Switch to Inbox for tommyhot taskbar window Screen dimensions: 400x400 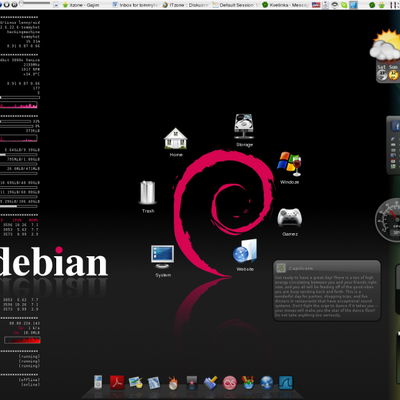click(135, 5)
